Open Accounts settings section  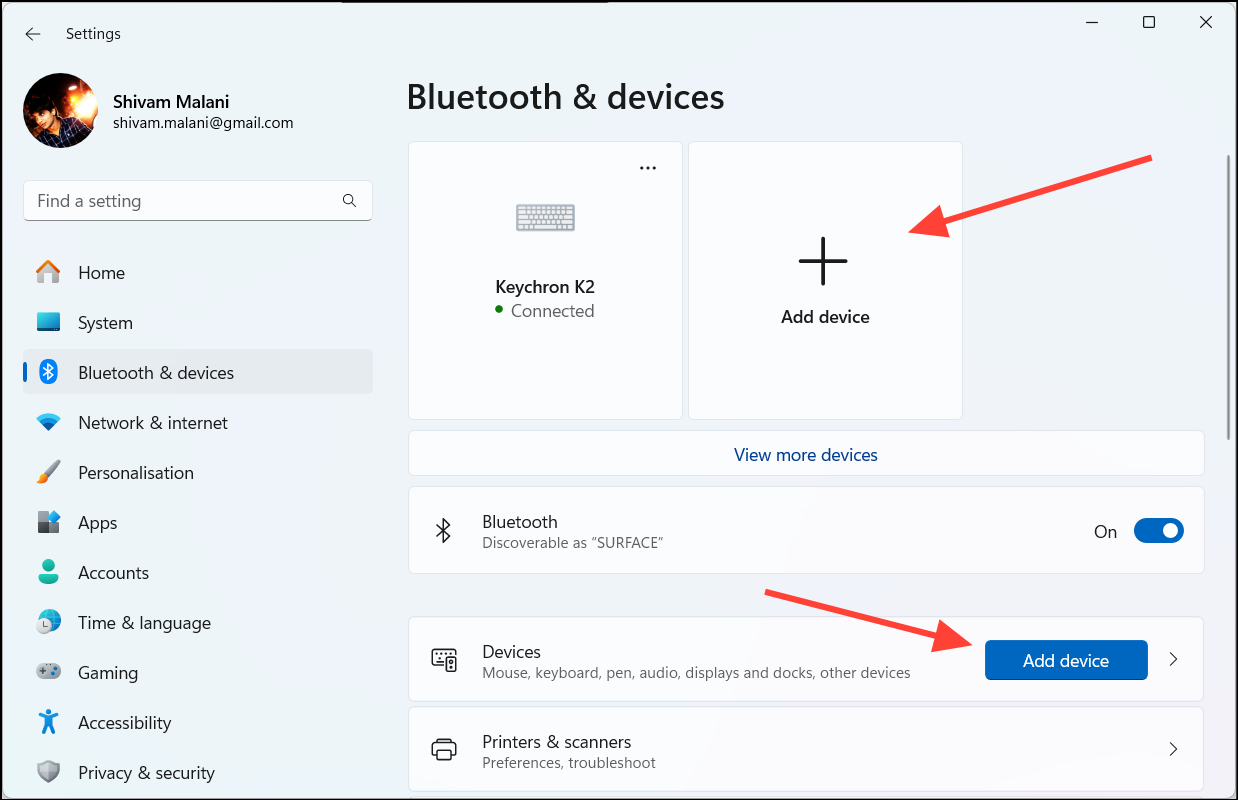[x=198, y=572]
